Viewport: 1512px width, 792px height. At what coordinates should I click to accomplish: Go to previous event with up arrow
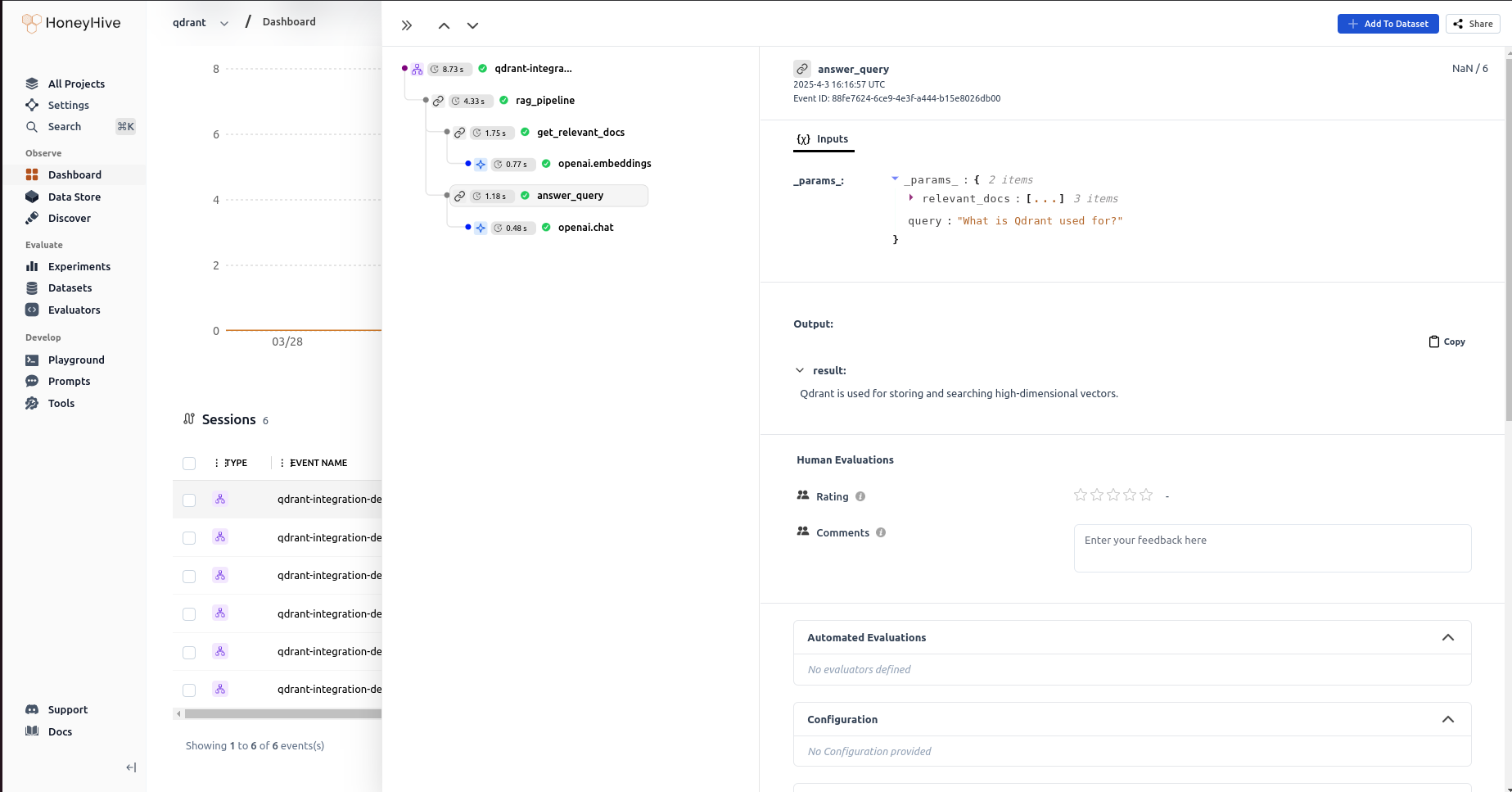click(x=444, y=25)
